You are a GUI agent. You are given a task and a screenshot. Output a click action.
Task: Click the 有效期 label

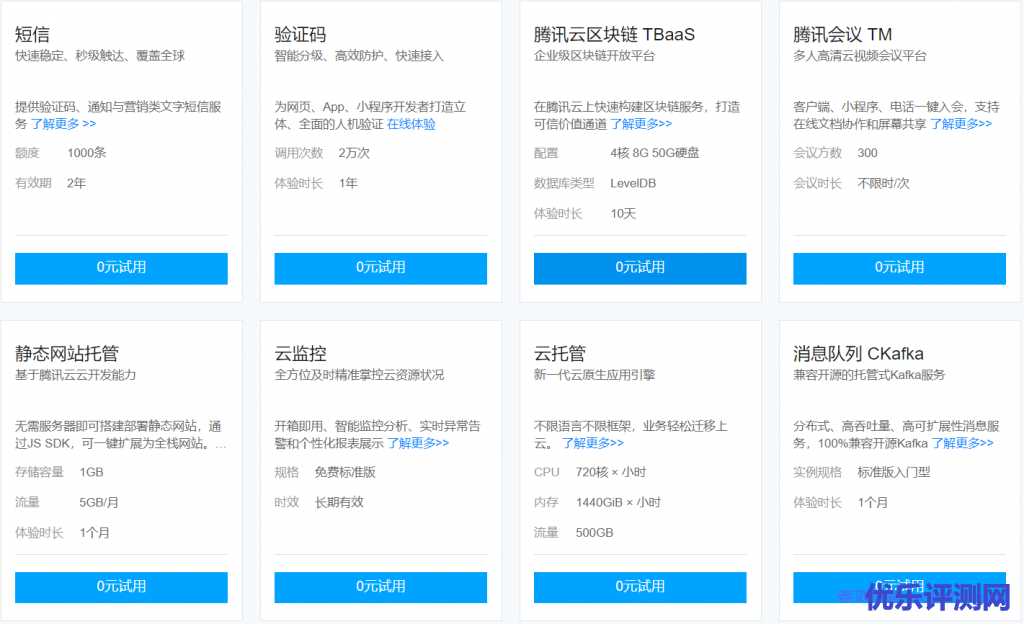coord(33,183)
